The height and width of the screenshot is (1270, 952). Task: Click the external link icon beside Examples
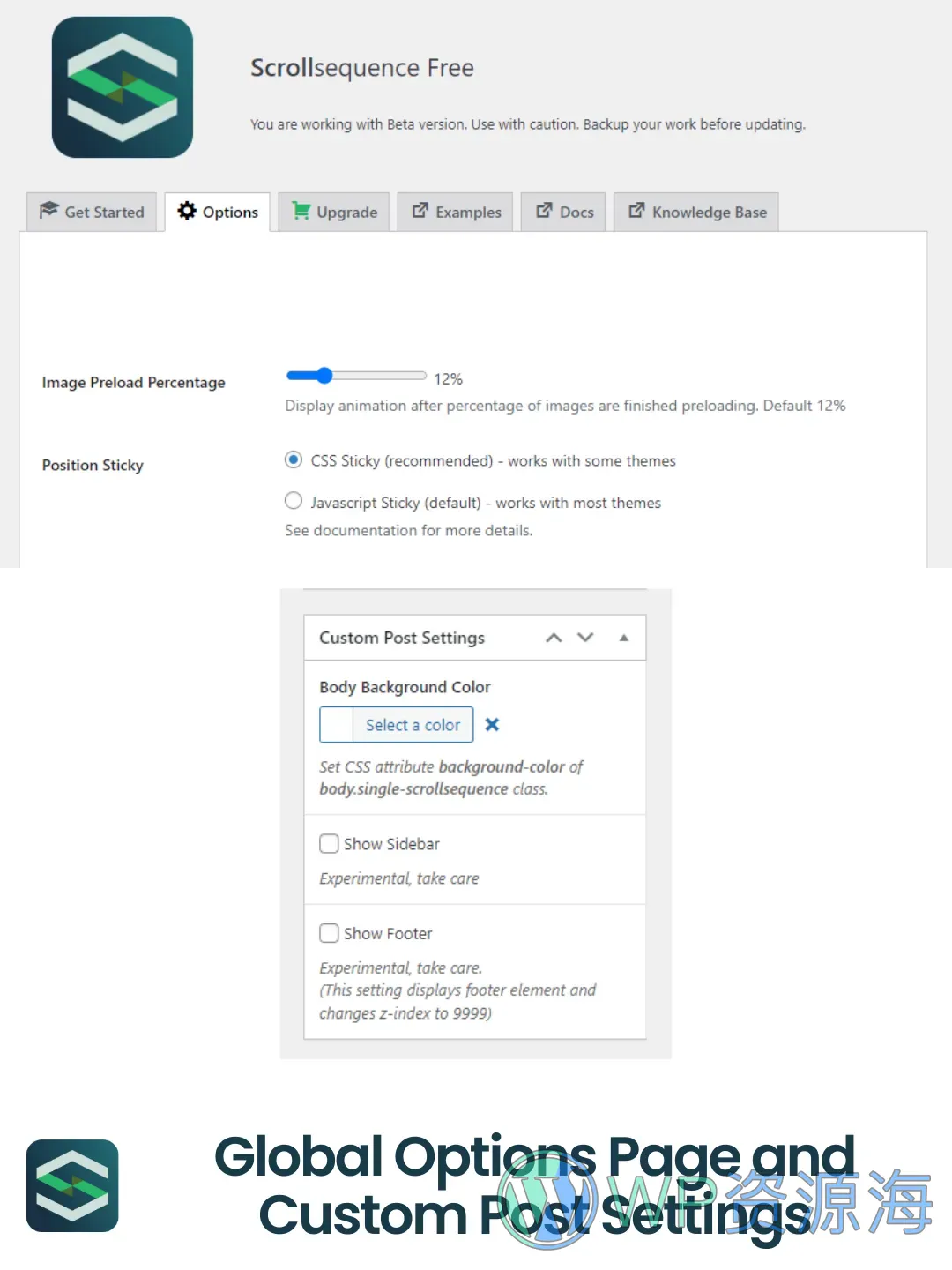tap(420, 211)
